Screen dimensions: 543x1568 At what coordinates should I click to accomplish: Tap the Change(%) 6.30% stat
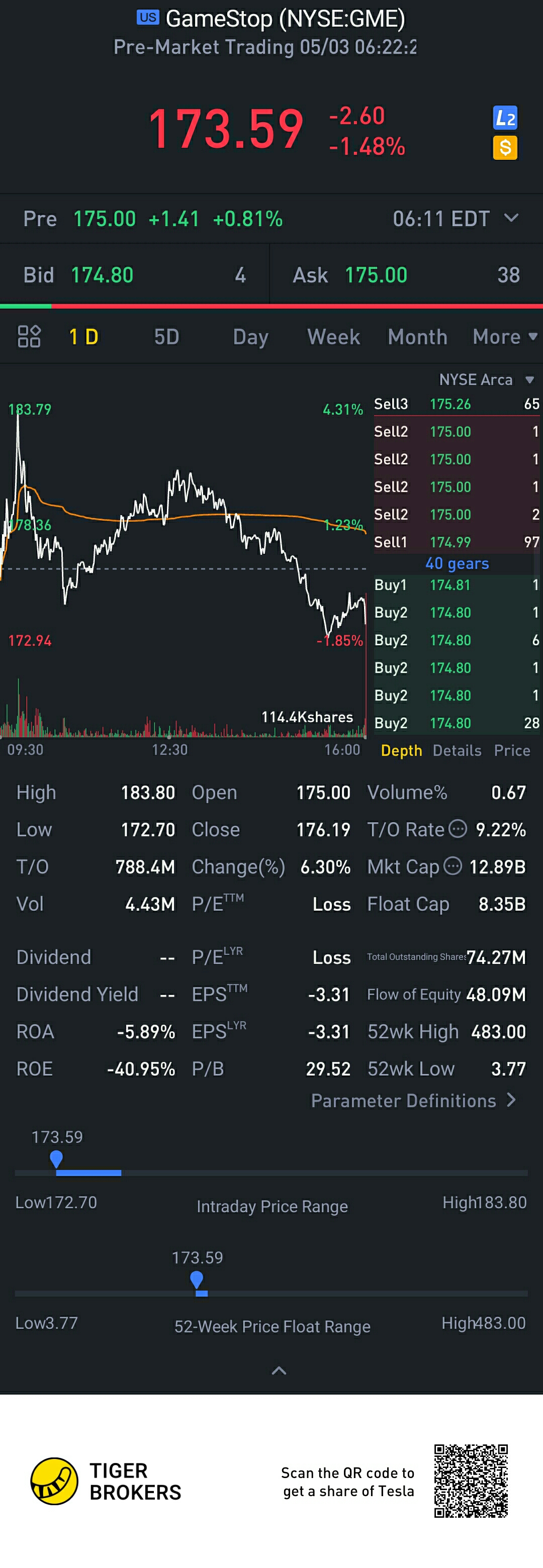pyautogui.click(x=271, y=867)
